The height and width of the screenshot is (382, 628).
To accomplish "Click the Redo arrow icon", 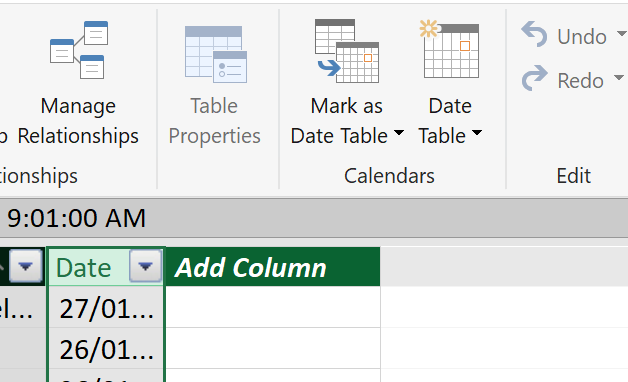I will 534,78.
